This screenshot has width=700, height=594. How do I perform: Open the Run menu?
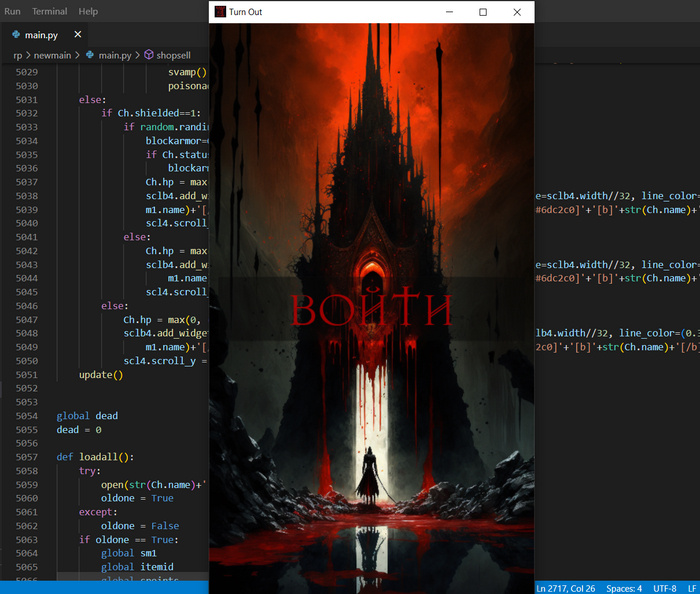12,11
